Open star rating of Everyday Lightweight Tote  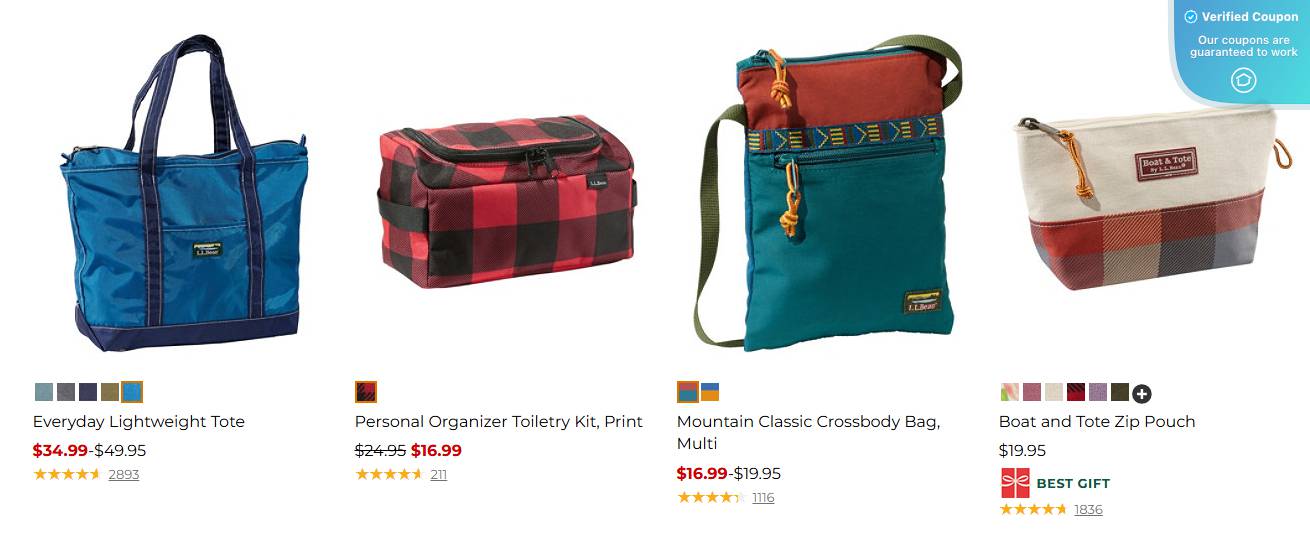click(67, 474)
